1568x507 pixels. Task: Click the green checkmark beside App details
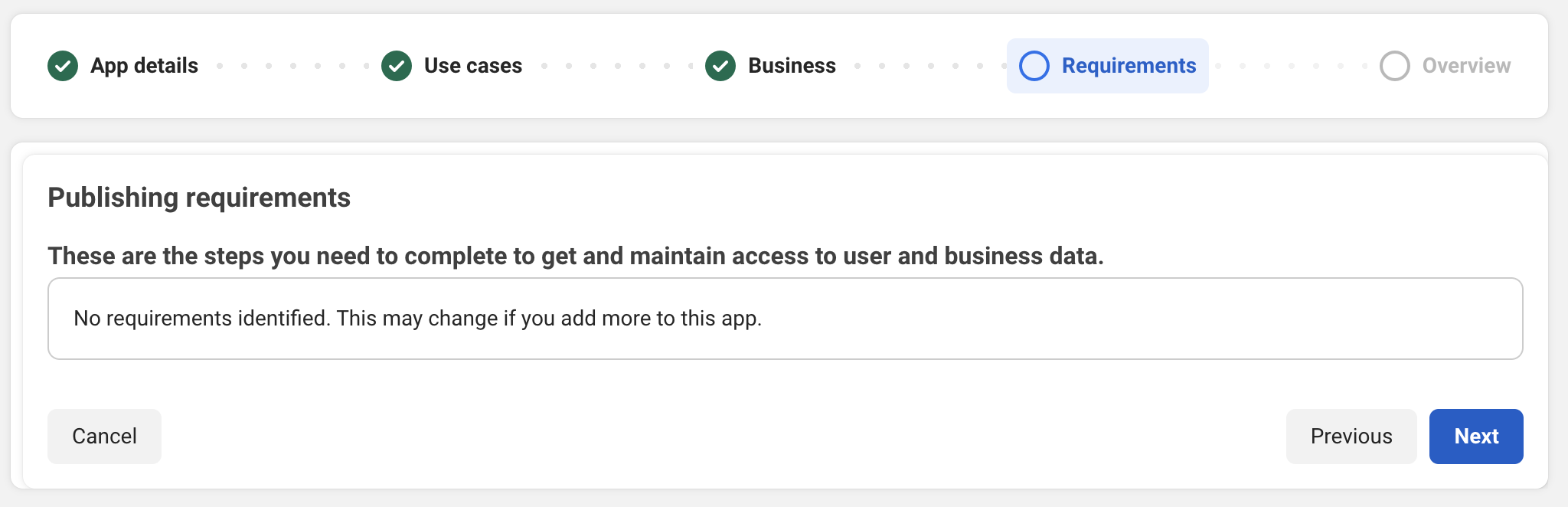pyautogui.click(x=63, y=66)
